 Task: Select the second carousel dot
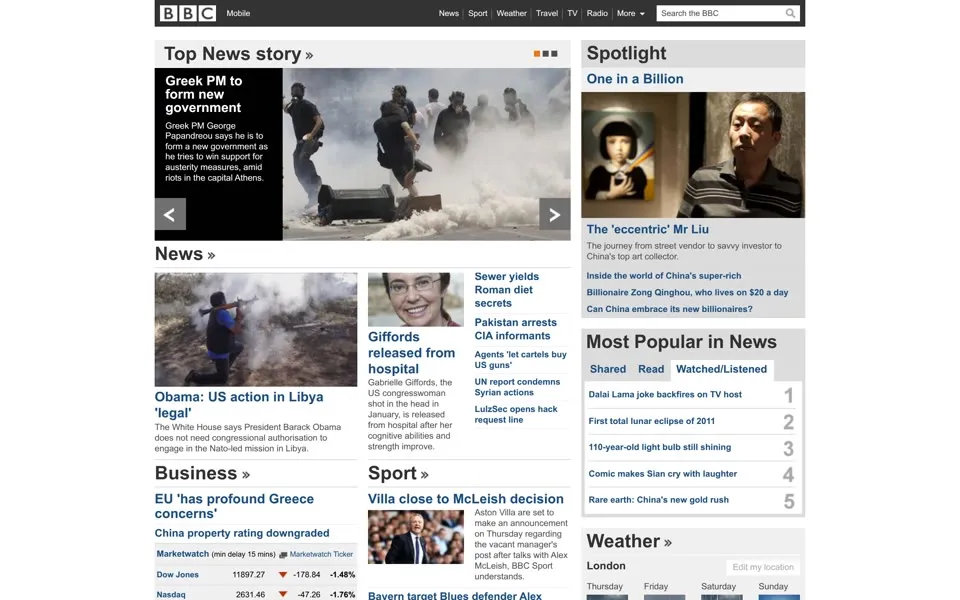(546, 54)
